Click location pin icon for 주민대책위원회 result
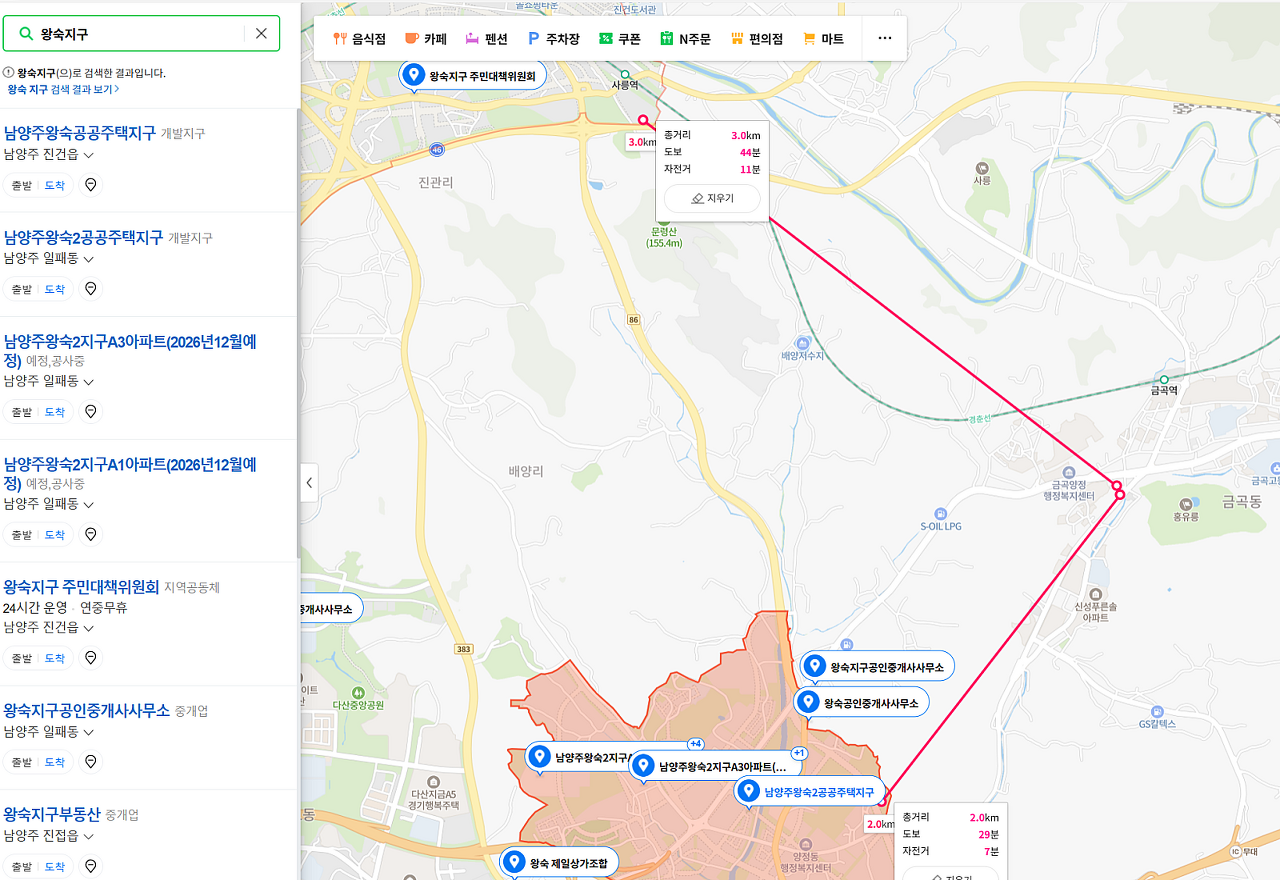 (x=91, y=658)
